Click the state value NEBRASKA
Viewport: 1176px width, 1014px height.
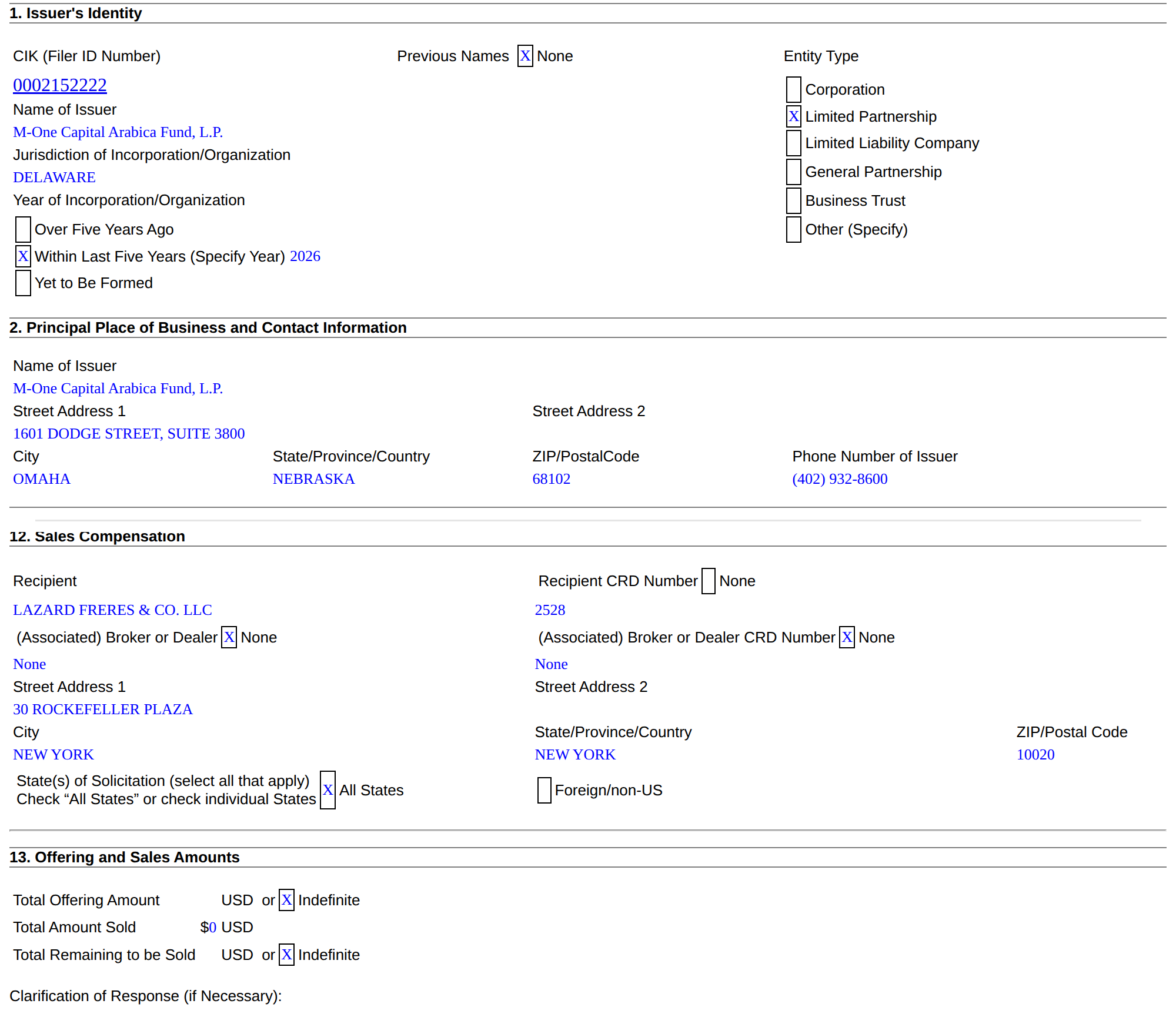(314, 479)
